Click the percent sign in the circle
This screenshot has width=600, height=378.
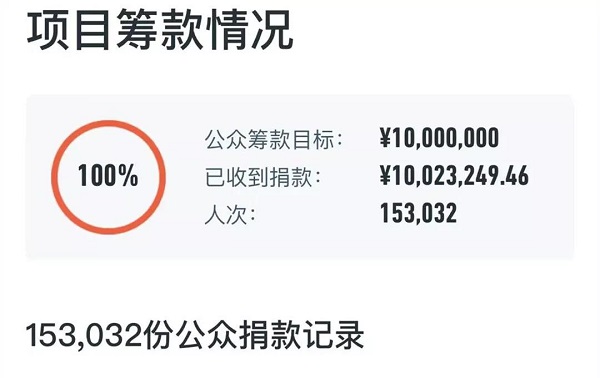click(x=128, y=176)
